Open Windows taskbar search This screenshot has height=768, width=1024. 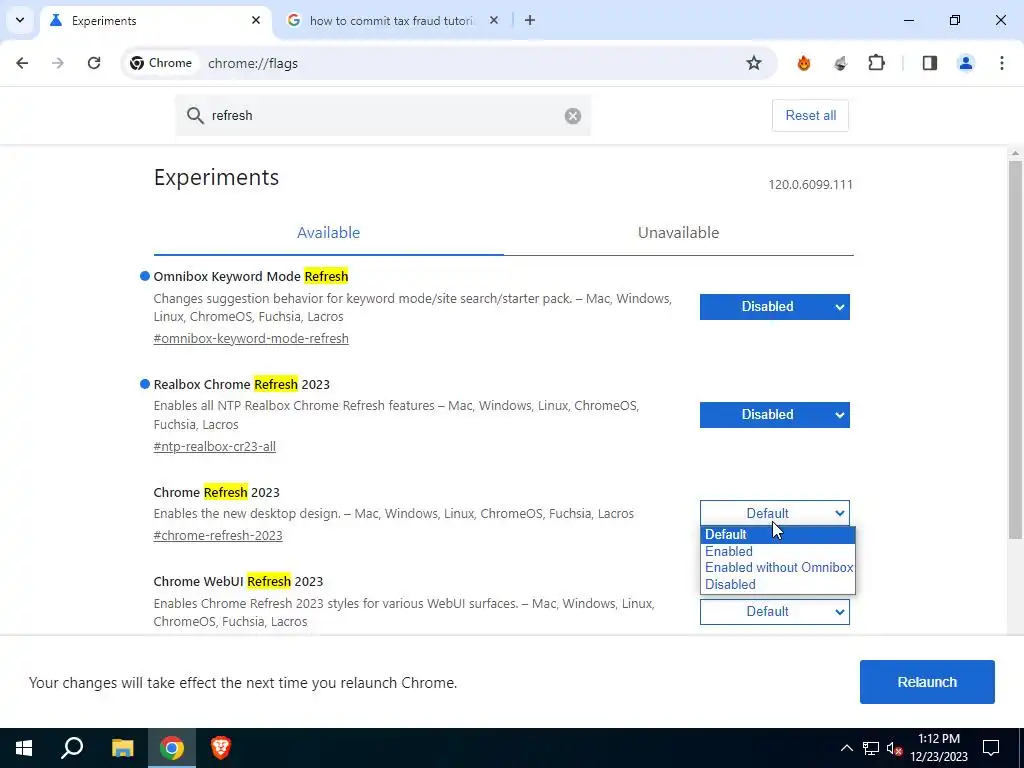click(x=72, y=748)
